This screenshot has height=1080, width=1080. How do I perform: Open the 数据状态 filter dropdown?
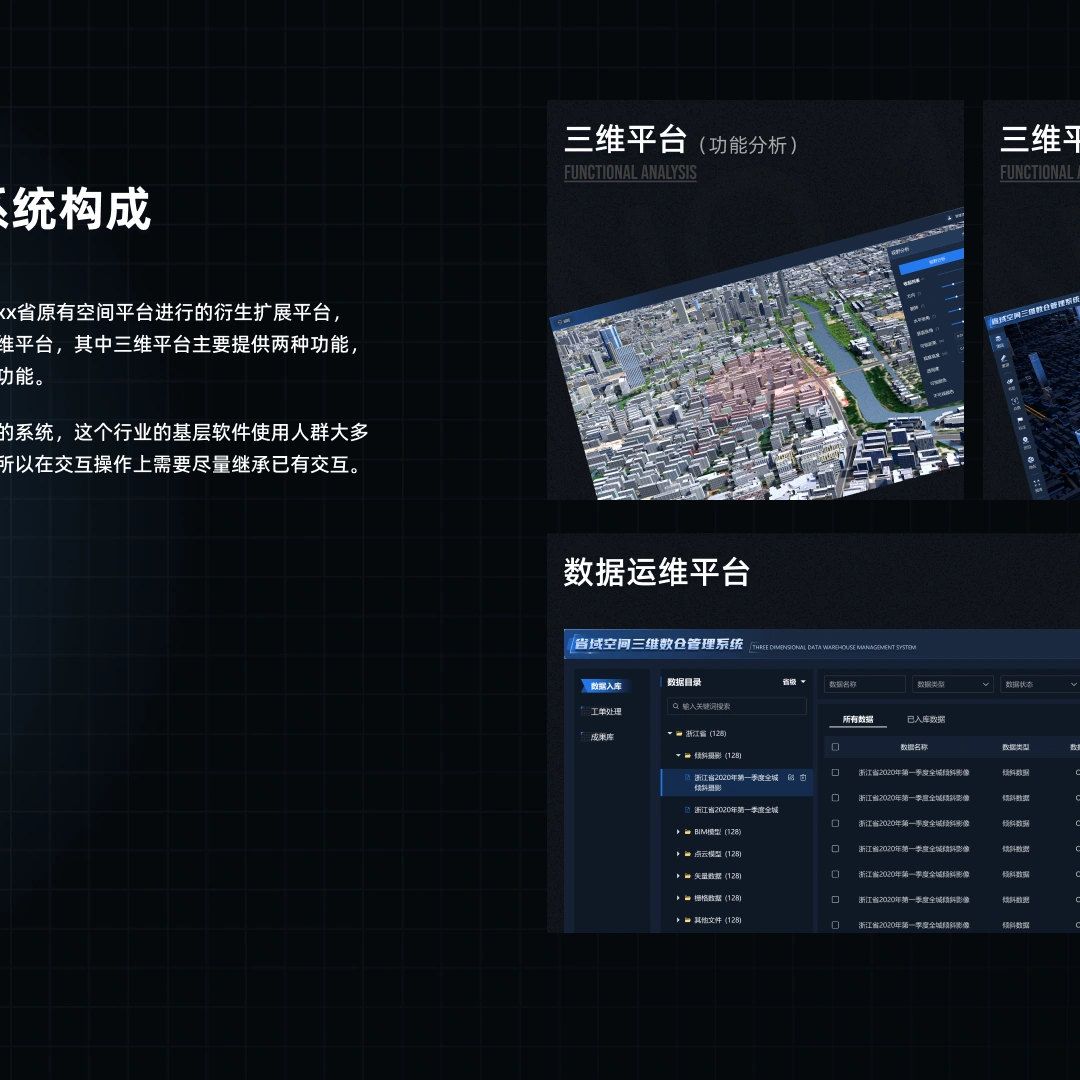coord(1039,684)
